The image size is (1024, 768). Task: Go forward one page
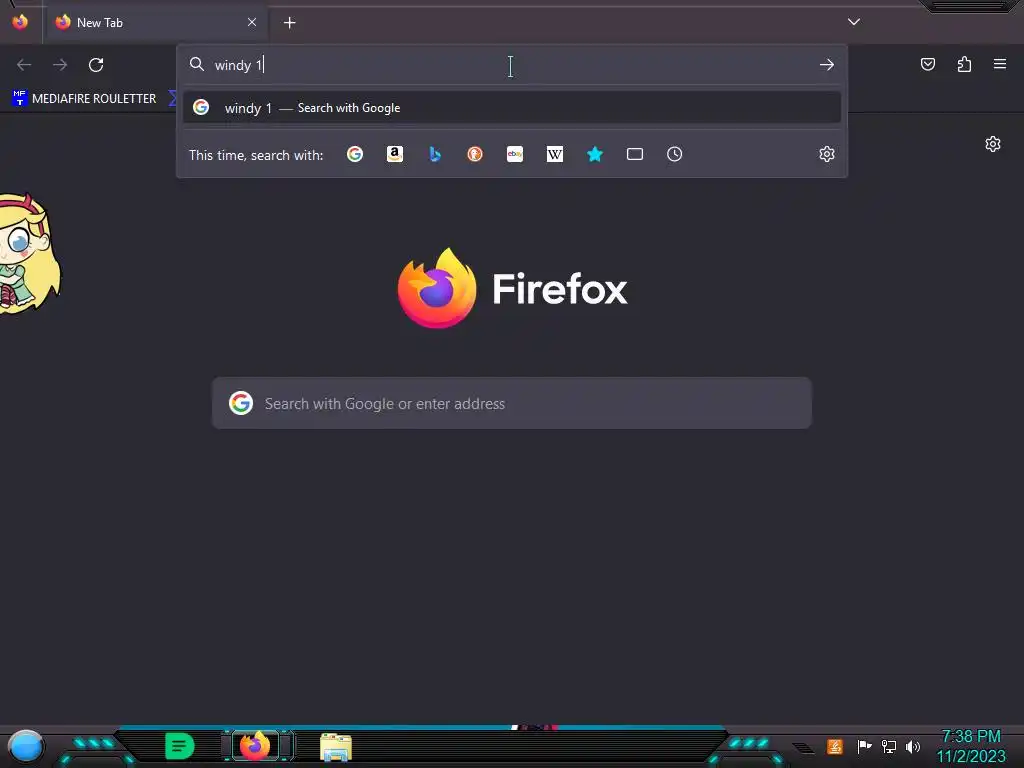pos(60,65)
